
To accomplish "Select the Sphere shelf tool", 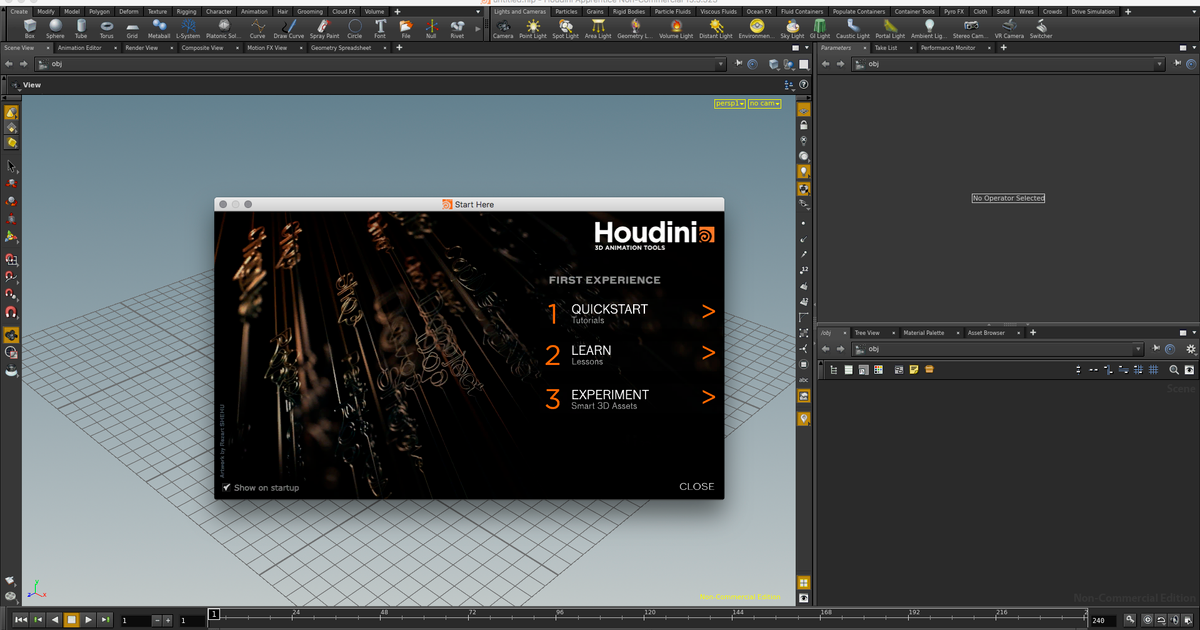I will 55,28.
